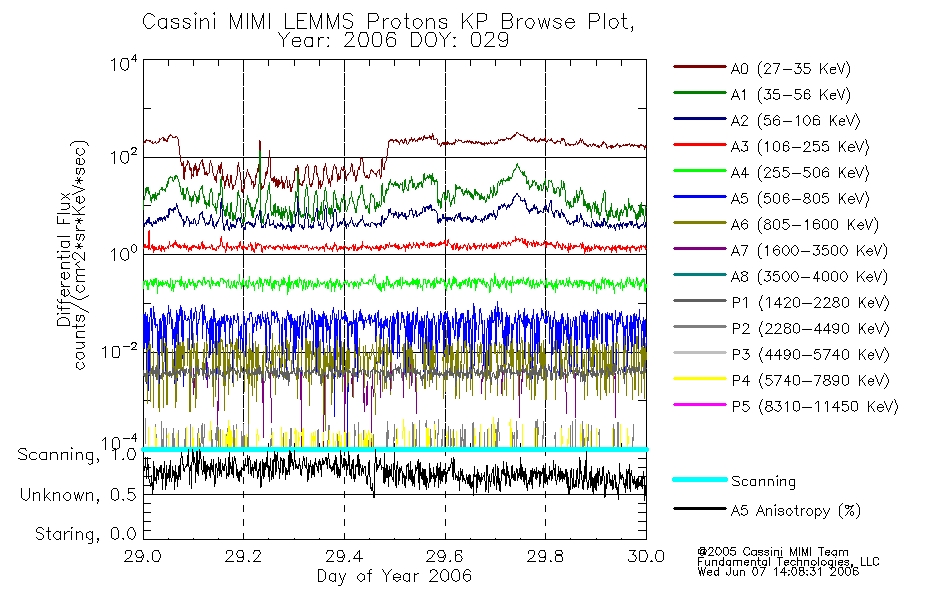Click the A6 (805-1600 KeV) legend label

pos(805,225)
